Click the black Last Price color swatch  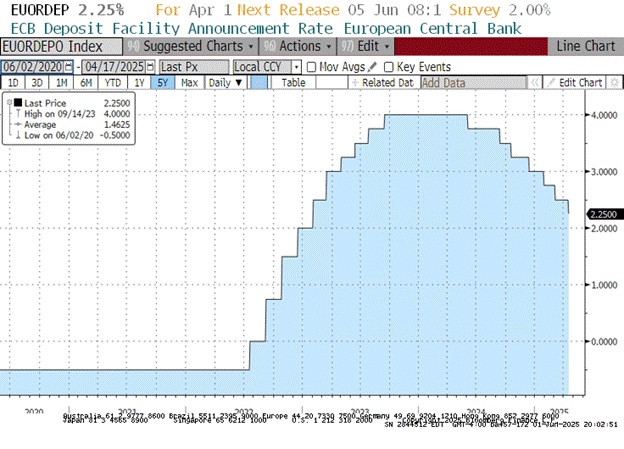click(x=18, y=103)
